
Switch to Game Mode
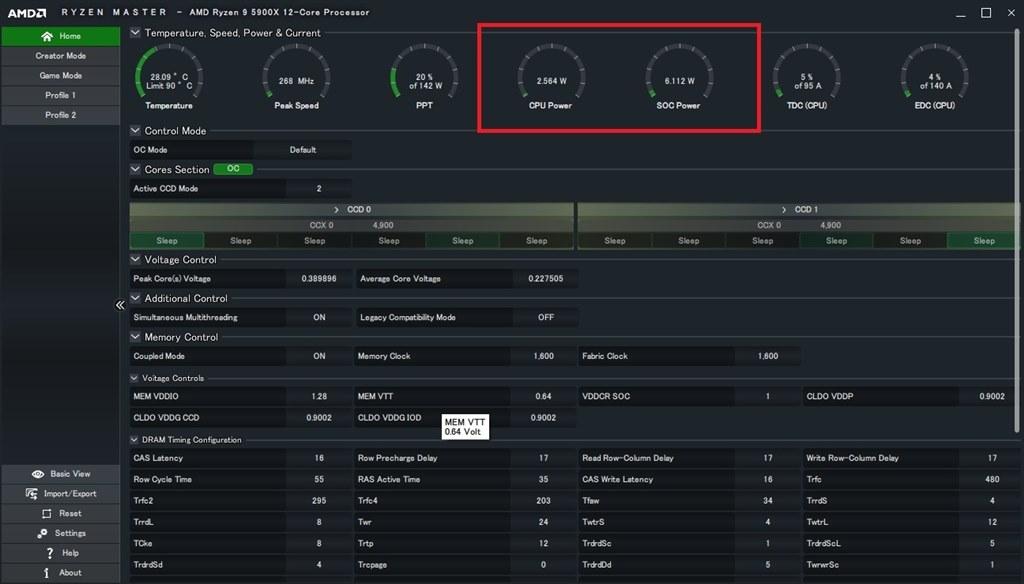tap(61, 76)
